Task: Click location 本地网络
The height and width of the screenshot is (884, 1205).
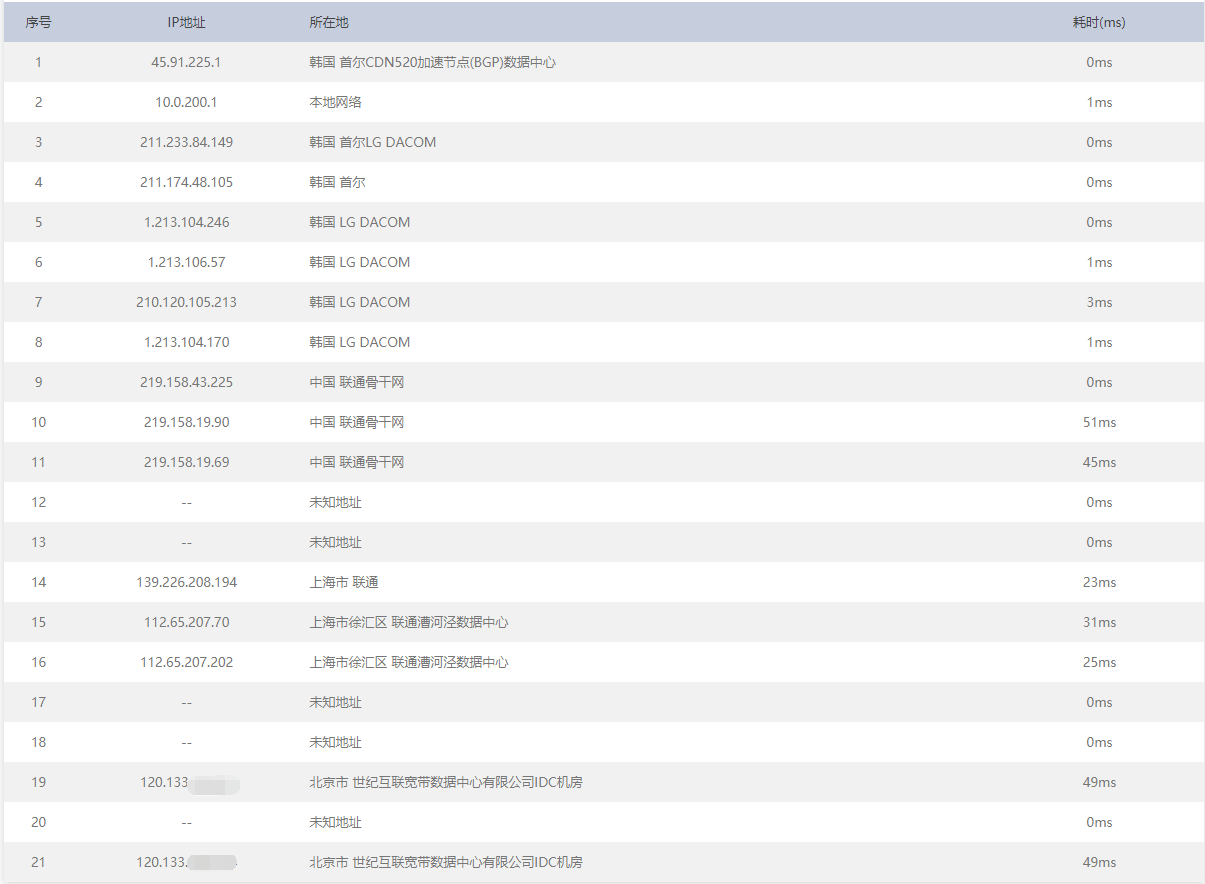Action: click(x=336, y=102)
